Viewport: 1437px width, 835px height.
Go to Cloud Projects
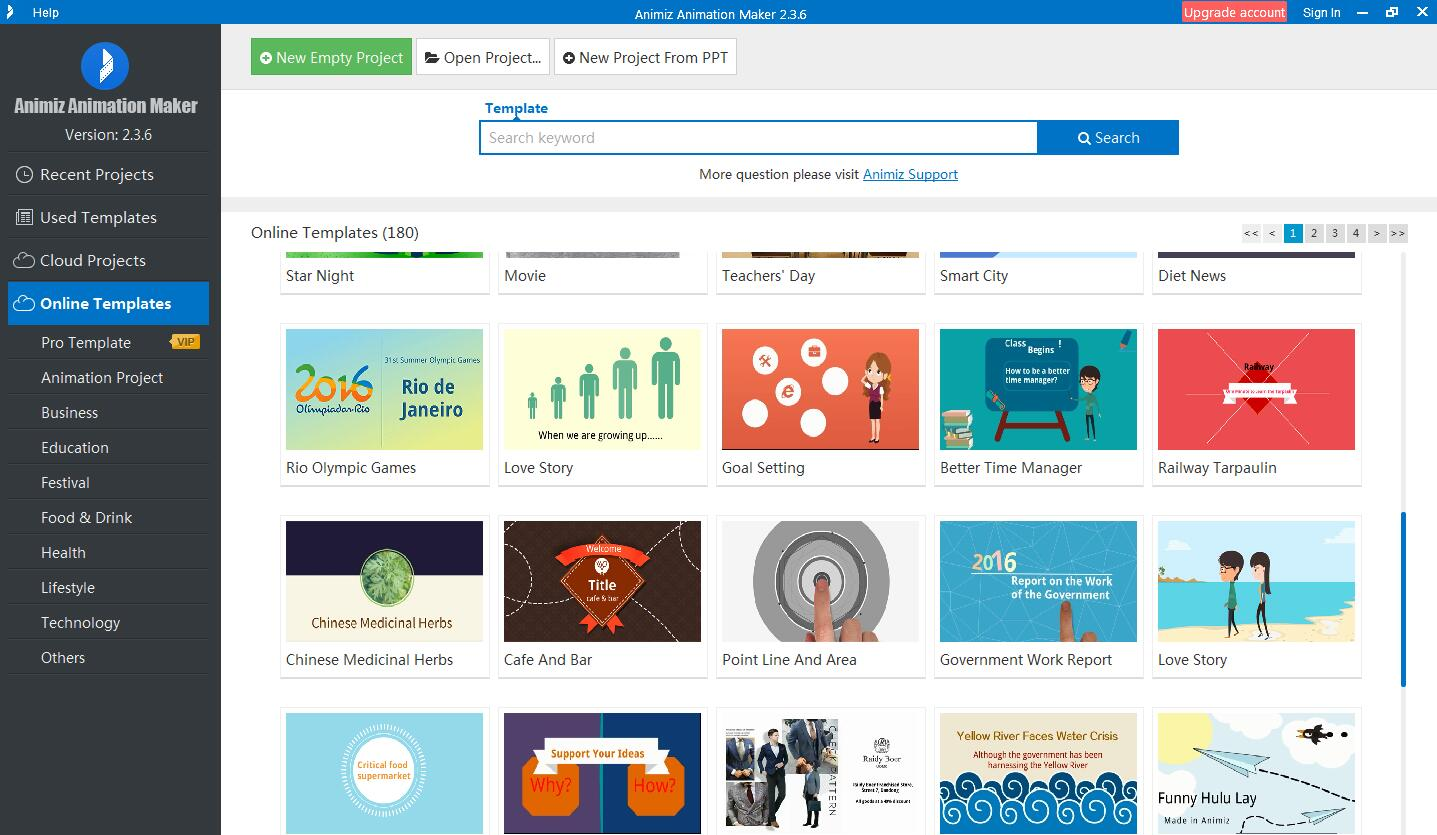pyautogui.click(x=92, y=260)
